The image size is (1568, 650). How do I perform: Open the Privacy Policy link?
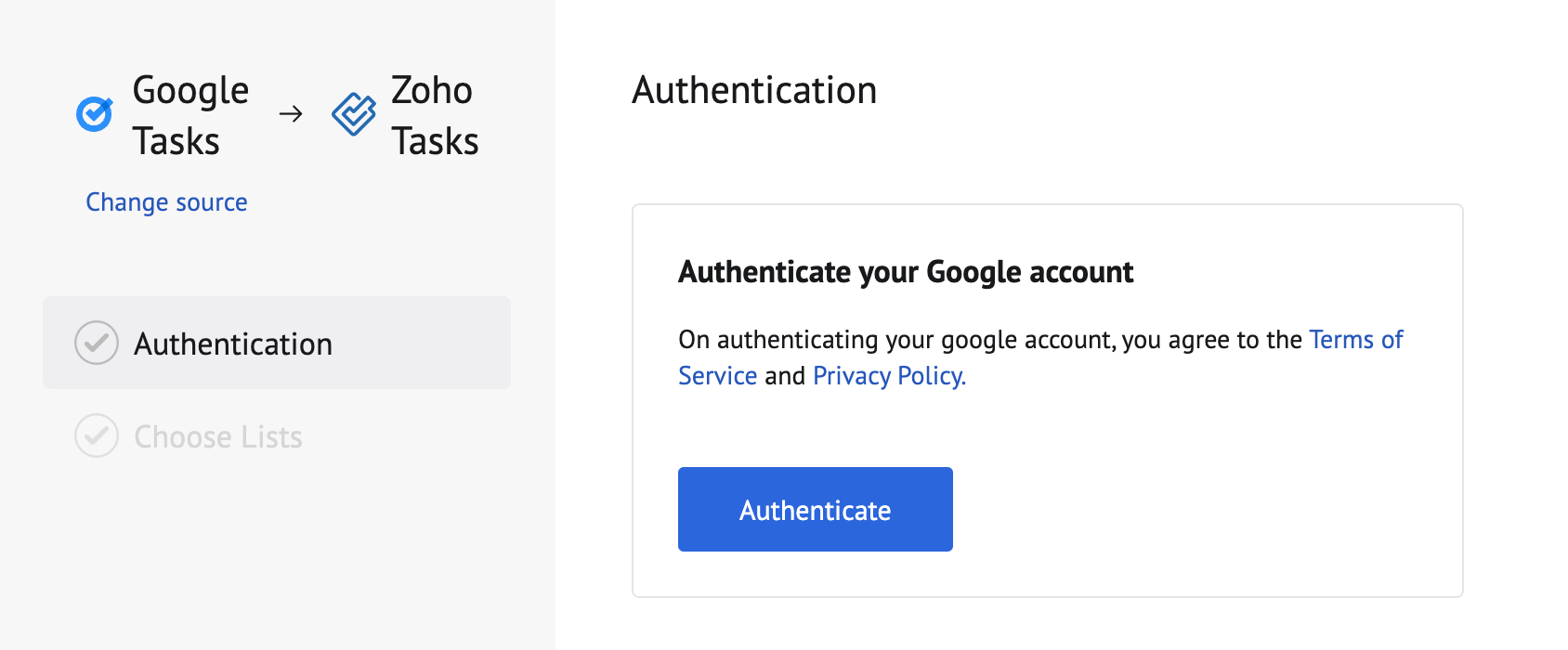[x=887, y=375]
